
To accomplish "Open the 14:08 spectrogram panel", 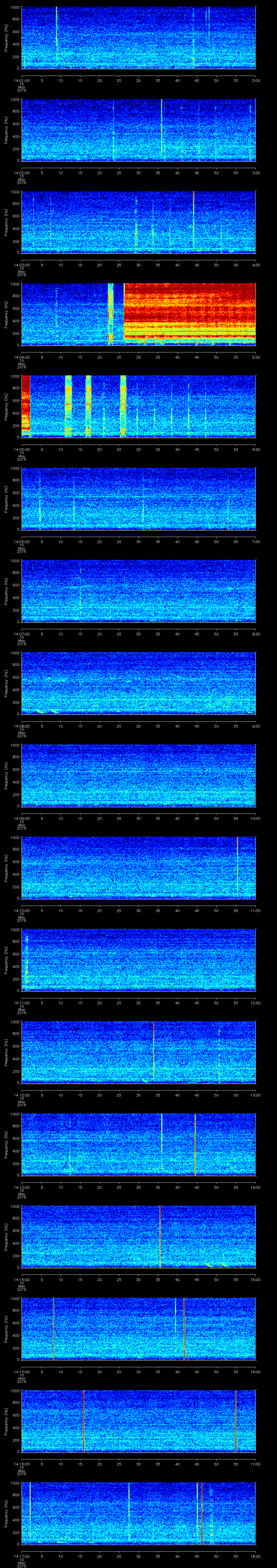I will (139, 683).
